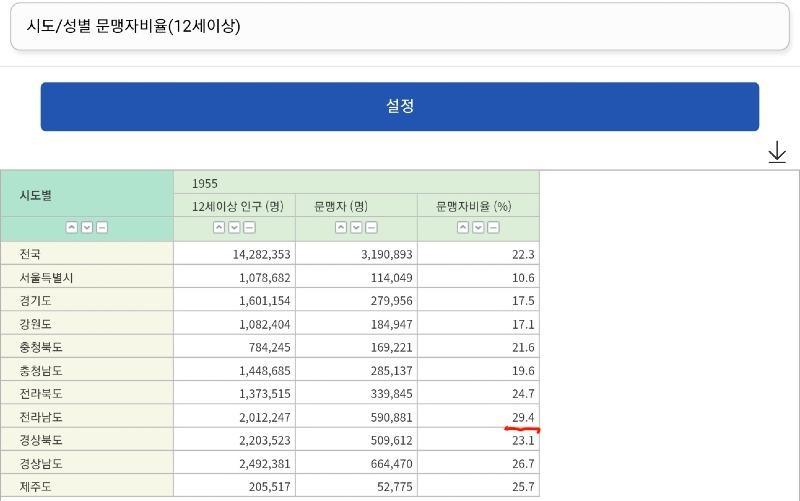The height and width of the screenshot is (501, 800).
Task: Select the 경상남도 row label
Action: tap(41, 463)
